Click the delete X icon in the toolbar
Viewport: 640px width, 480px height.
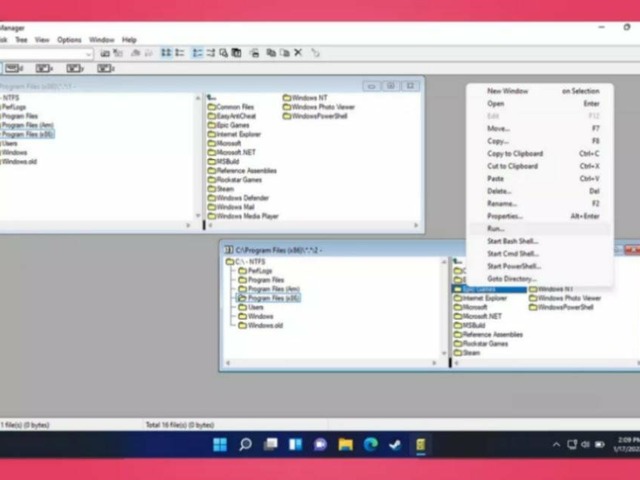298,53
